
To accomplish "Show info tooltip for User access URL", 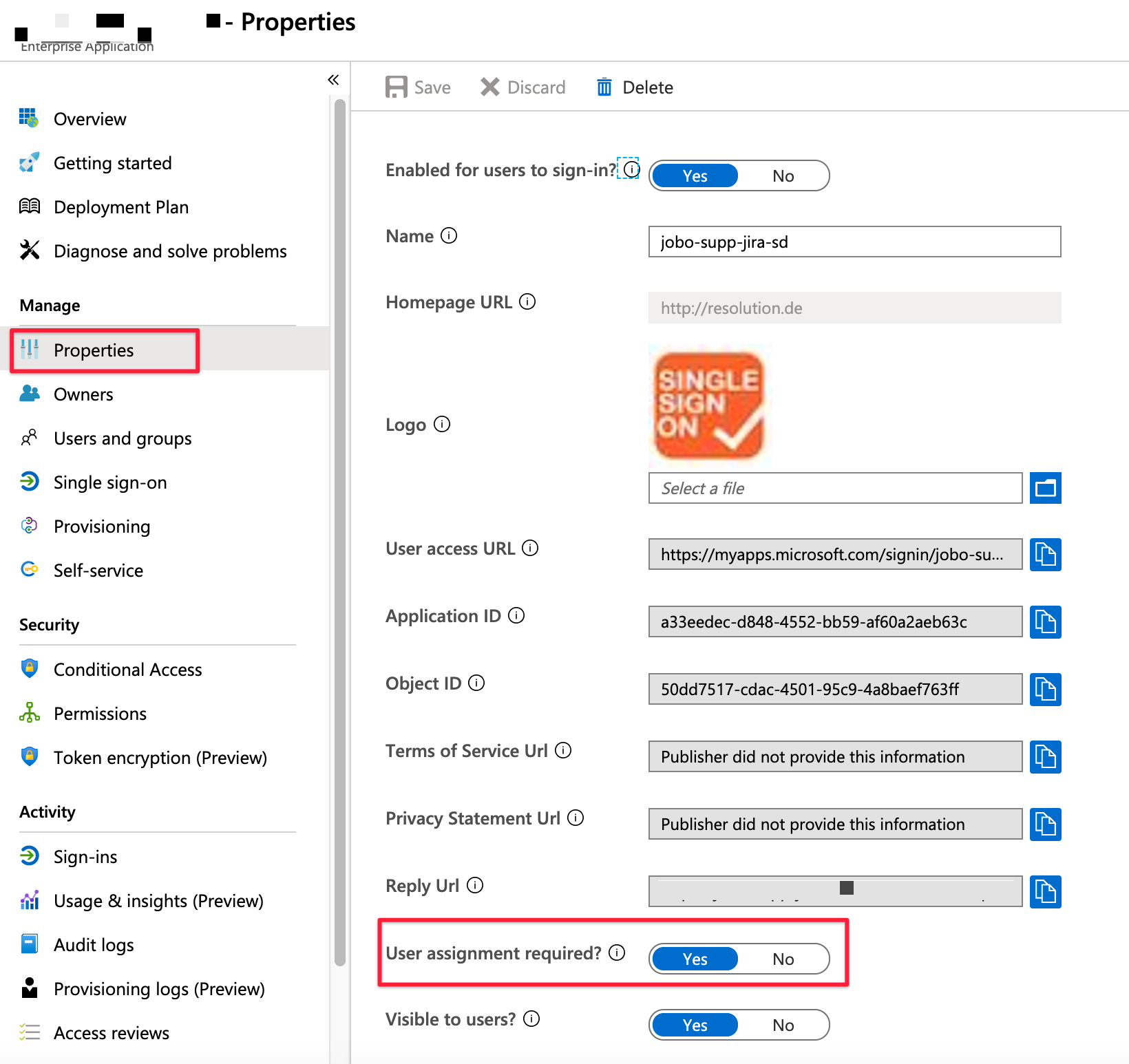I will pos(530,548).
